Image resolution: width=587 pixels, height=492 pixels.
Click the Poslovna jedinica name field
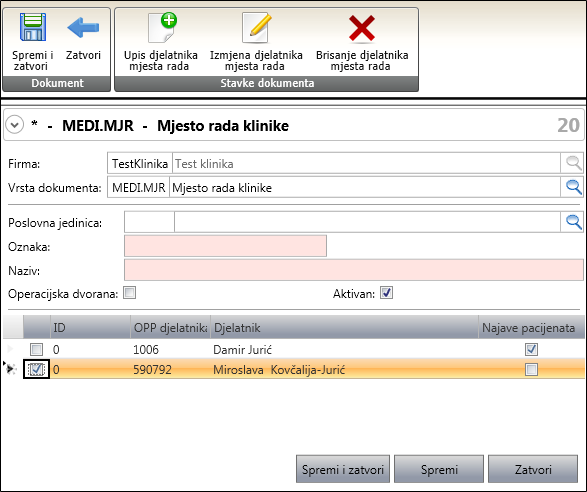(x=368, y=222)
